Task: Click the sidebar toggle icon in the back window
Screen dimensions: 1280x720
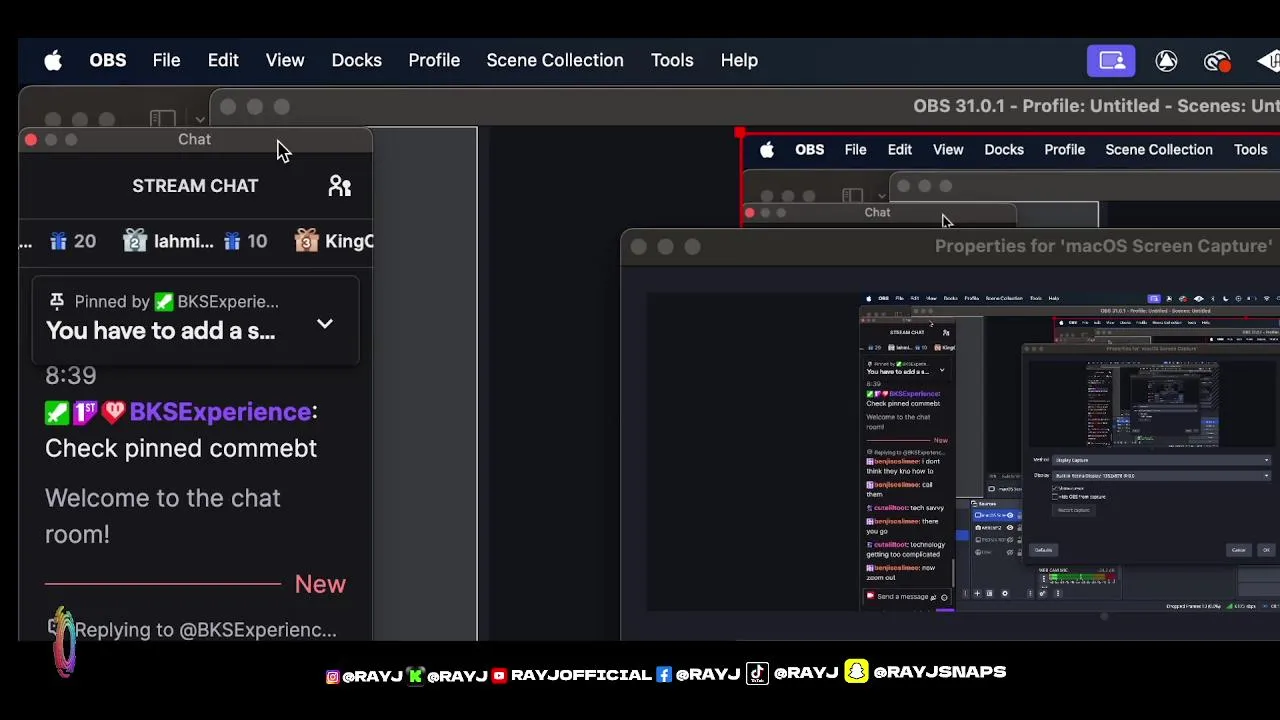Action: [163, 119]
